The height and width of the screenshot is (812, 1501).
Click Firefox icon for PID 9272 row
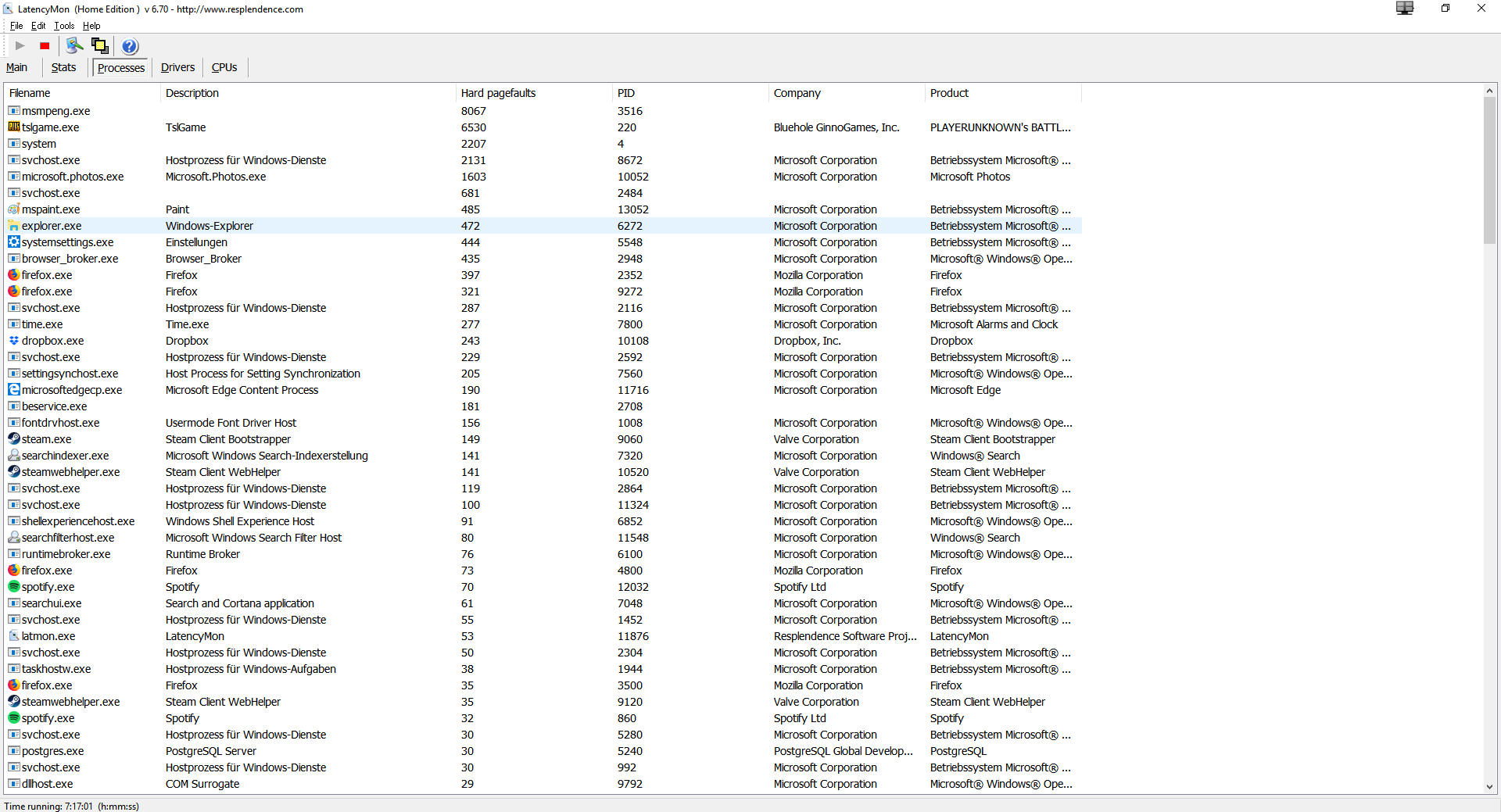14,291
